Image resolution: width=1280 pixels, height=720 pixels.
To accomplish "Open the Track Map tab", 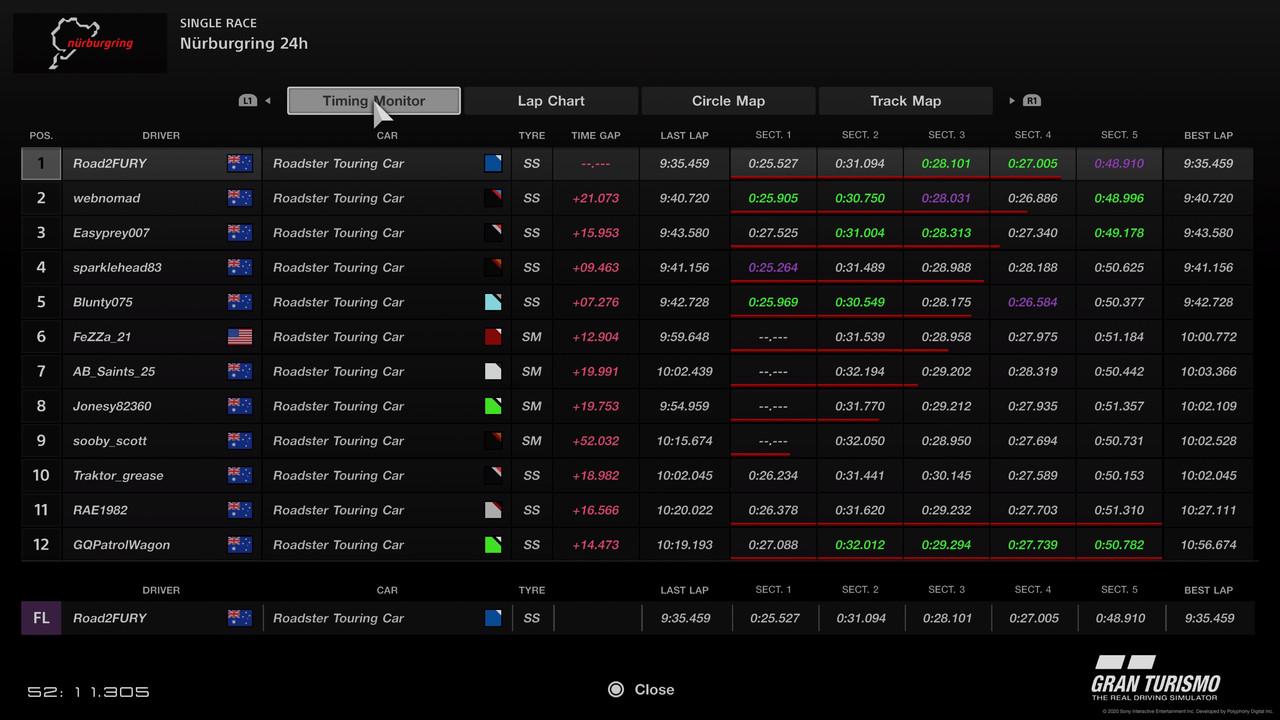I will (x=905, y=101).
